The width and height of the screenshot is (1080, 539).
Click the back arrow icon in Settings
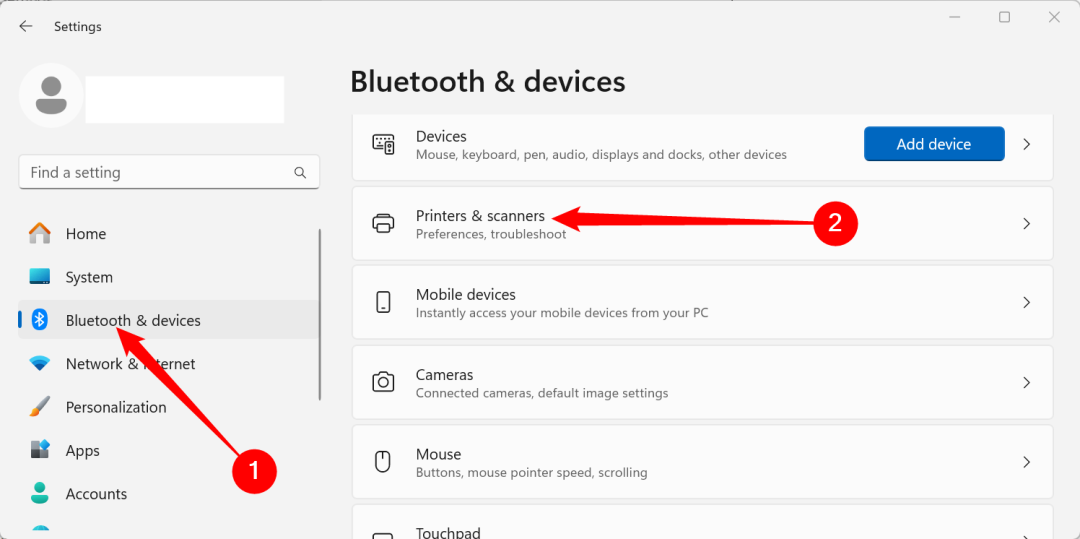click(25, 26)
